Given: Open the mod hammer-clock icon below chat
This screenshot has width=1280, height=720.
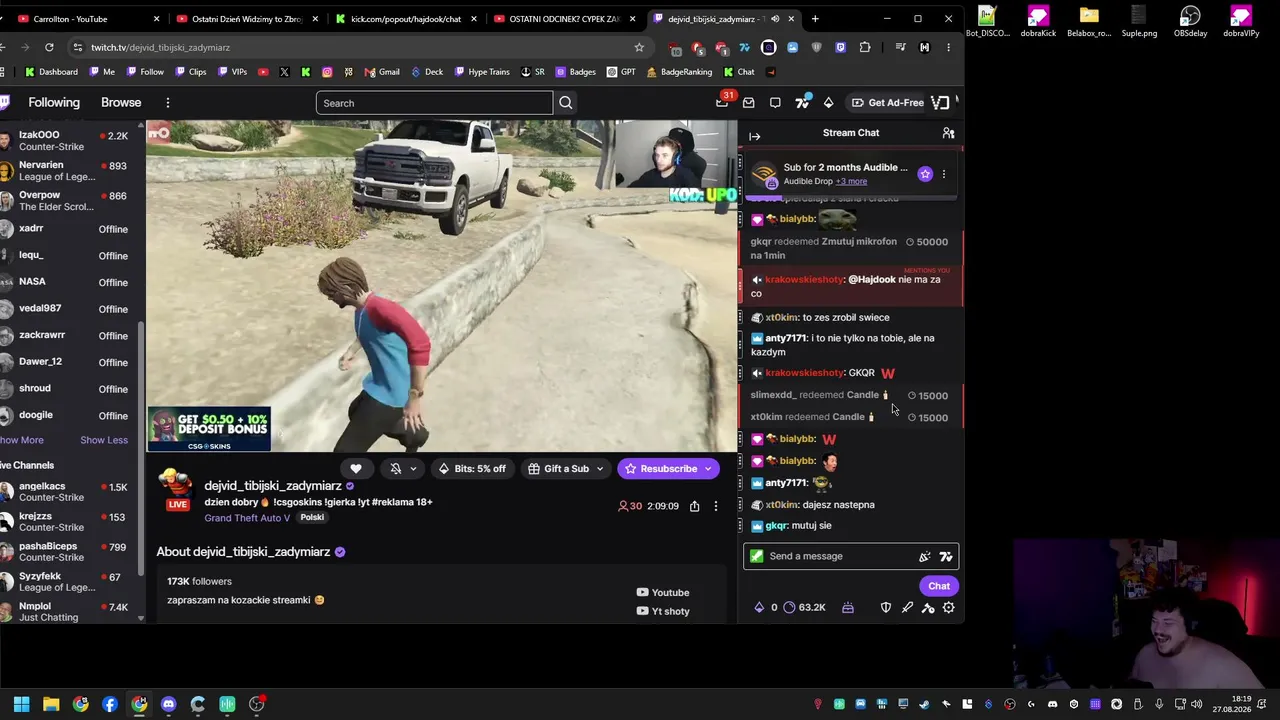Looking at the screenshot, I should (x=928, y=607).
